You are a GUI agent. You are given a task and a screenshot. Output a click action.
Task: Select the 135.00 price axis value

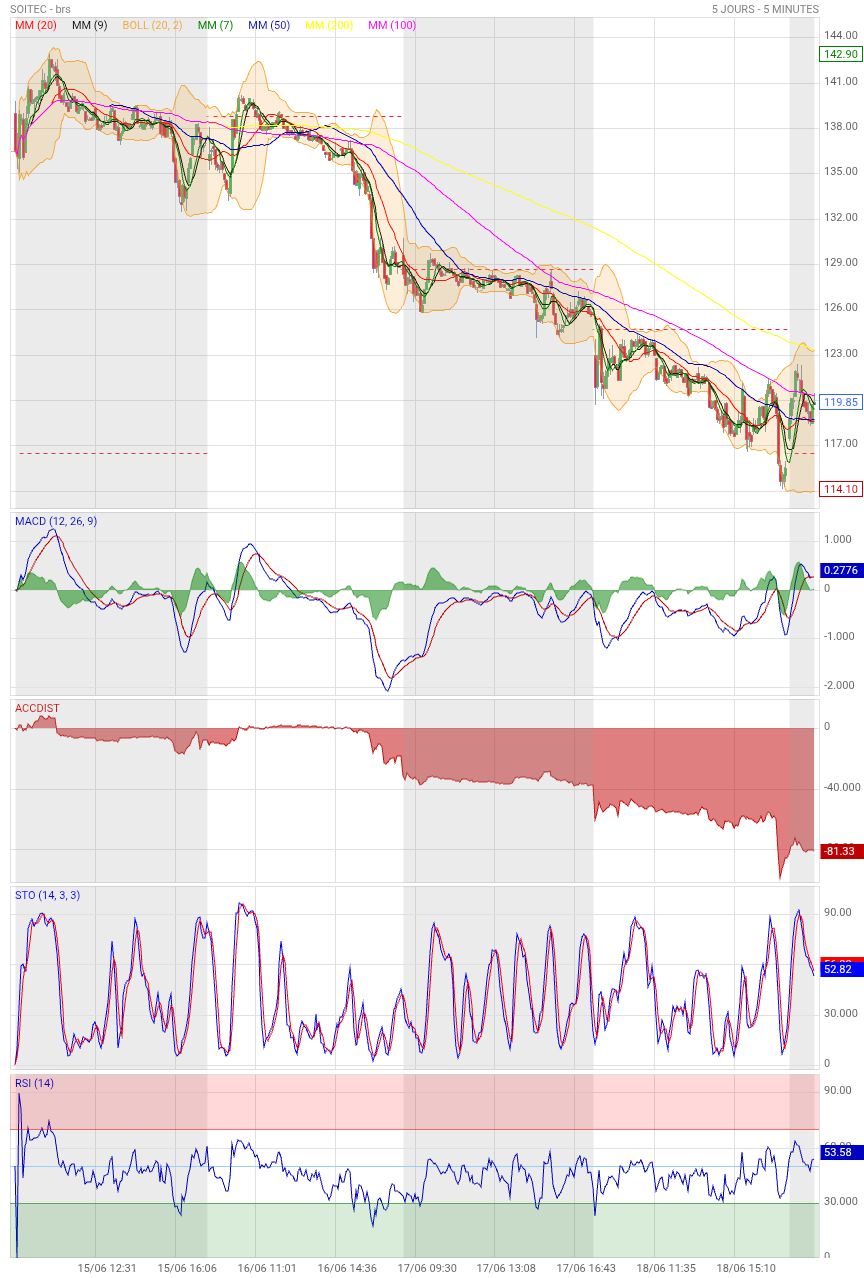click(840, 171)
